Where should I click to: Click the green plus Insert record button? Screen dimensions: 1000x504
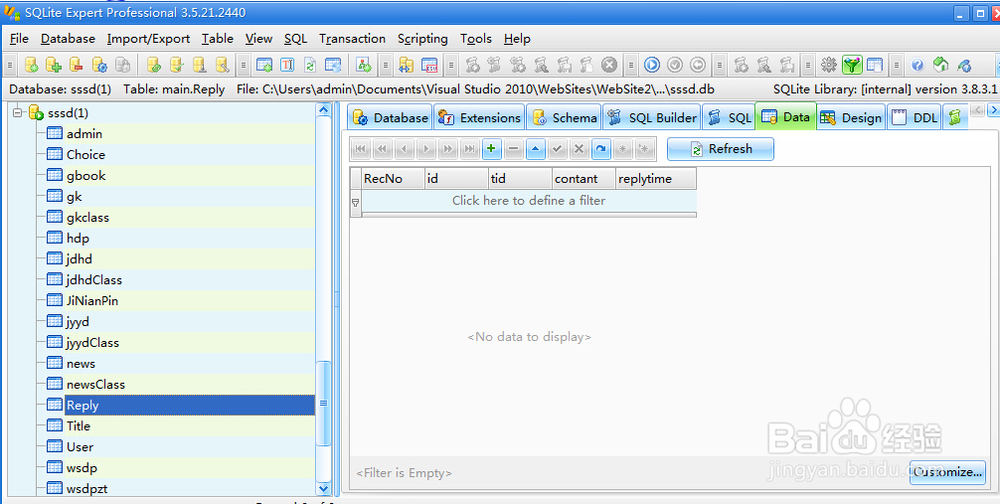click(x=491, y=149)
